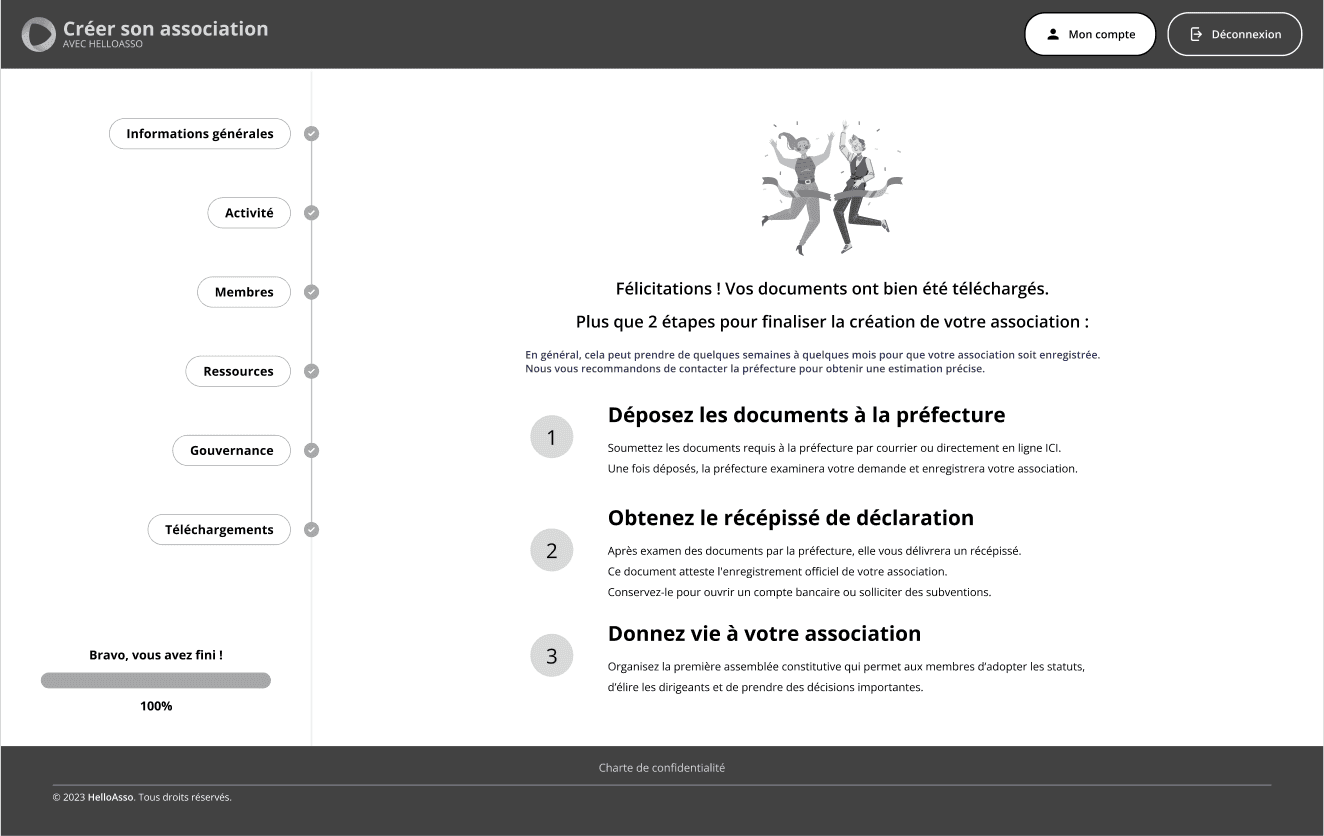Image resolution: width=1324 pixels, height=836 pixels.
Task: Click the sentence beginning Soumettez les documents requis
Action: point(834,448)
